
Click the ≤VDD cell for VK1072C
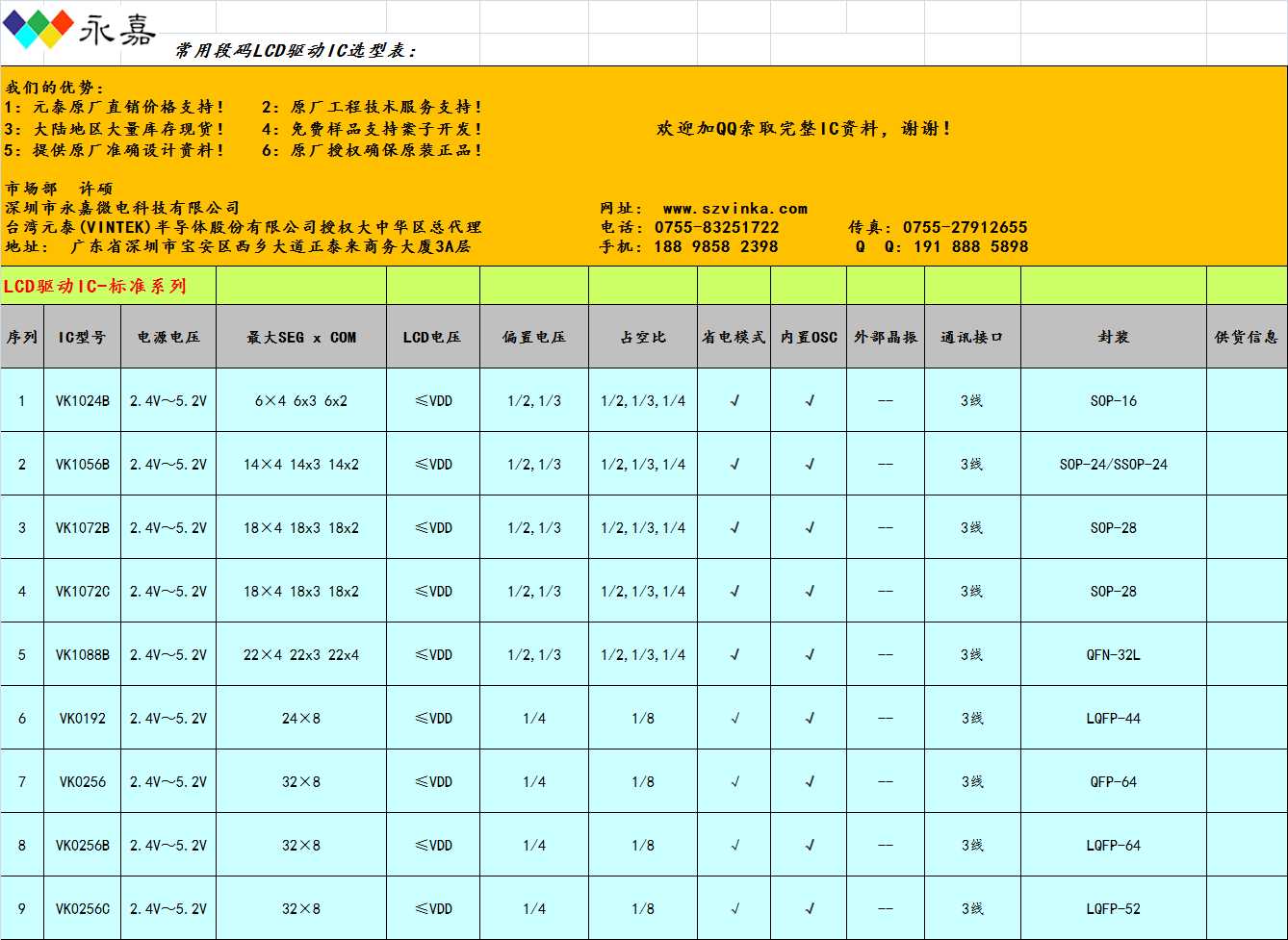[432, 591]
